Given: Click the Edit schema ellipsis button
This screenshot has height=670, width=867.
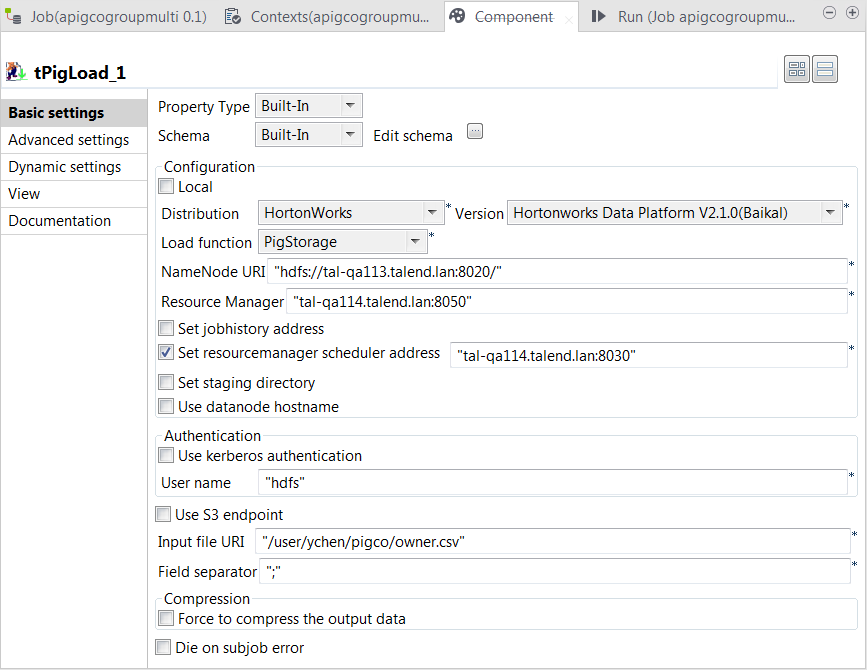Looking at the screenshot, I should tap(474, 131).
